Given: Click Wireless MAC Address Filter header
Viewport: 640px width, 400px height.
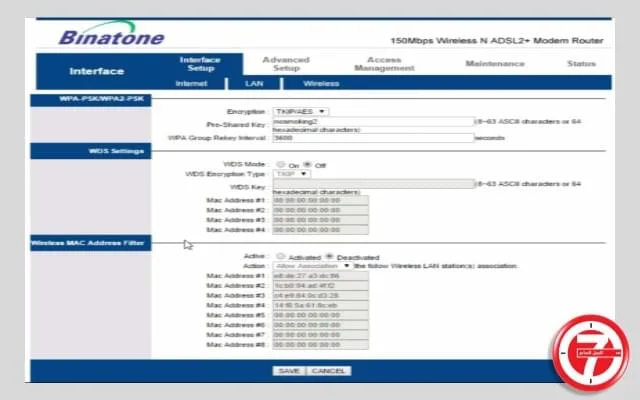Looking at the screenshot, I should pos(91,243).
